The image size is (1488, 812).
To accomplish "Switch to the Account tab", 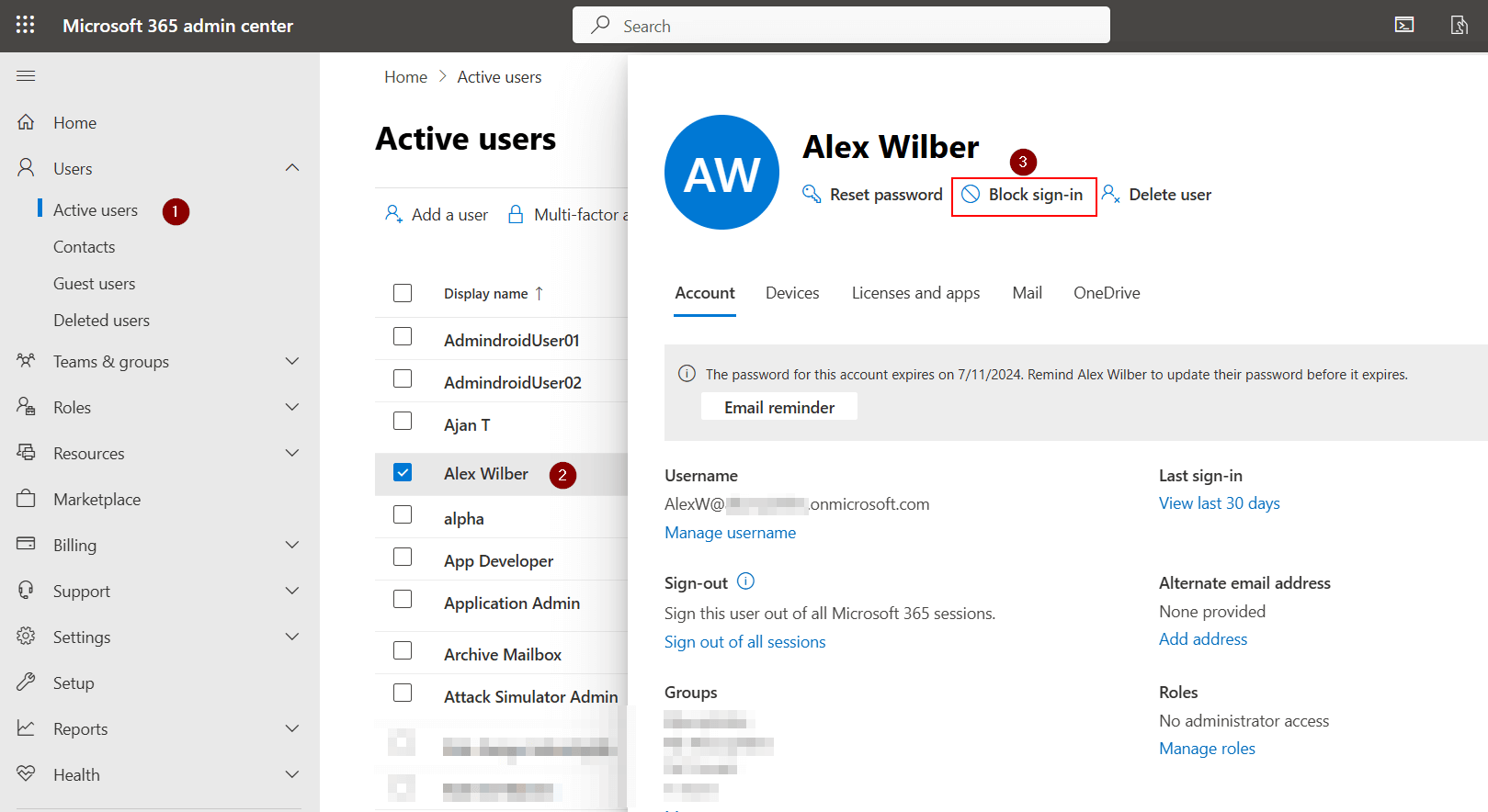I will coord(705,293).
